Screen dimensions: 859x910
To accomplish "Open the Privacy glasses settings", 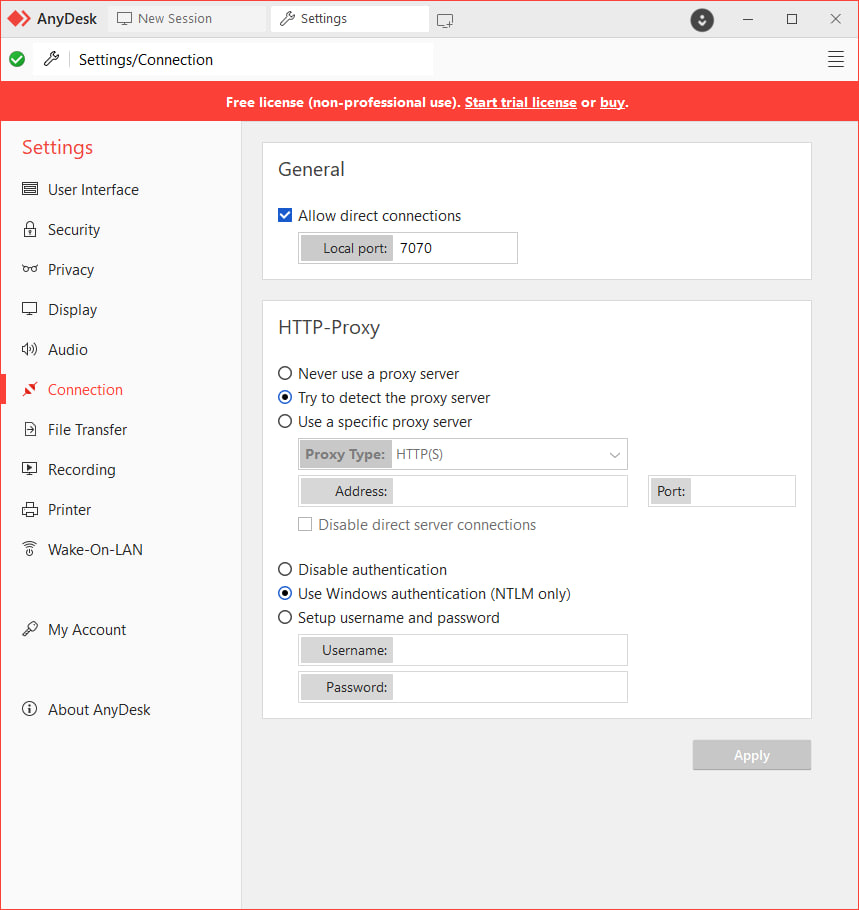I will (70, 270).
